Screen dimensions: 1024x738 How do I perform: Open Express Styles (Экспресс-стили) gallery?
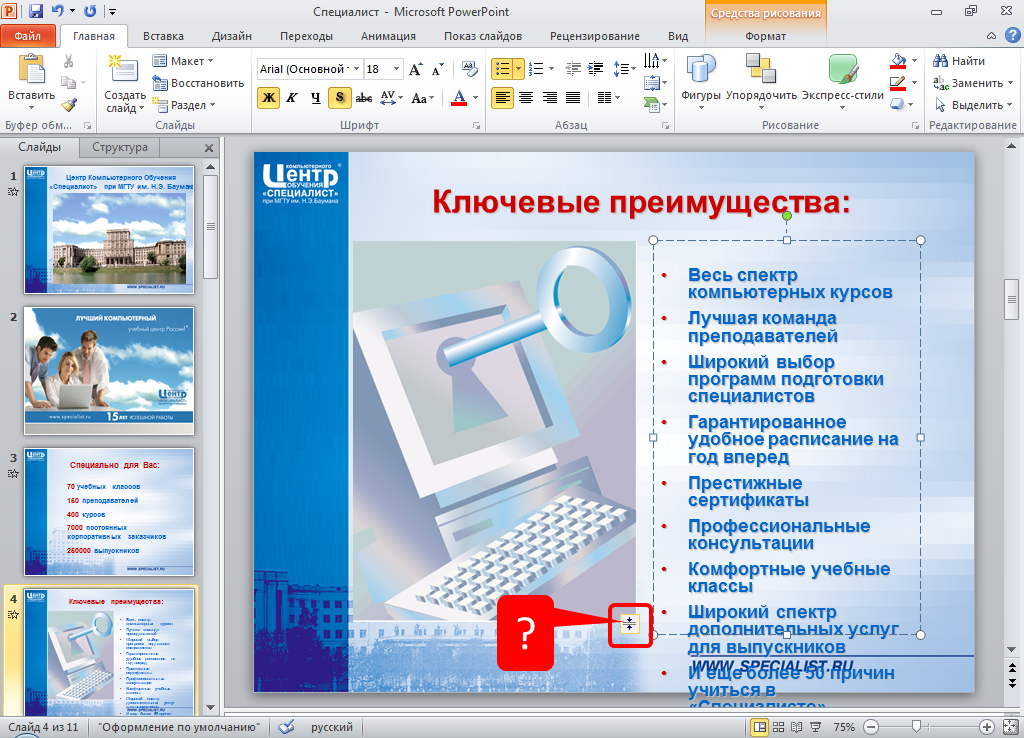click(842, 77)
